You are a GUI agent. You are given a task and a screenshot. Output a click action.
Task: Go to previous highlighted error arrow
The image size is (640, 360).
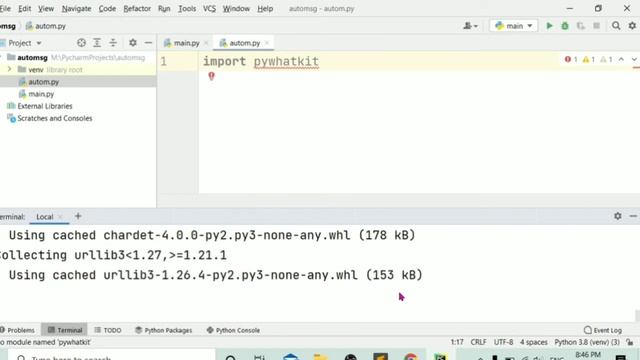(621, 60)
